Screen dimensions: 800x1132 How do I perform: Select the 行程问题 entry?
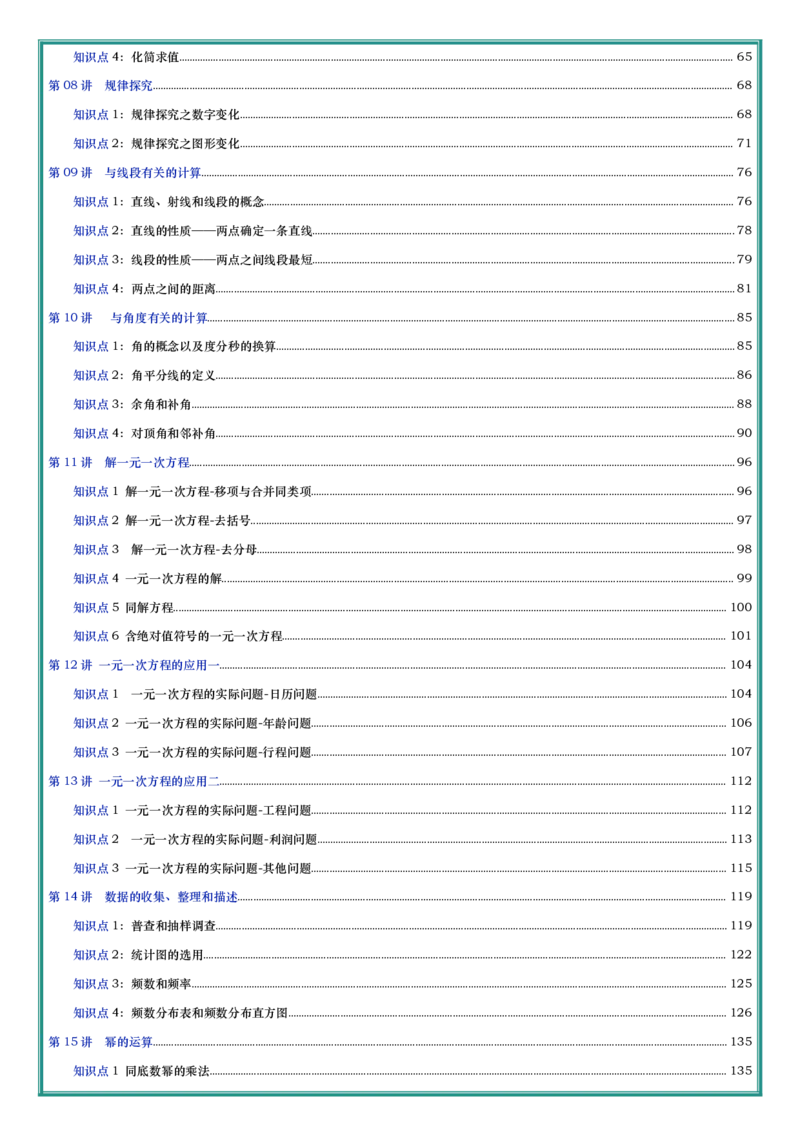coord(412,752)
